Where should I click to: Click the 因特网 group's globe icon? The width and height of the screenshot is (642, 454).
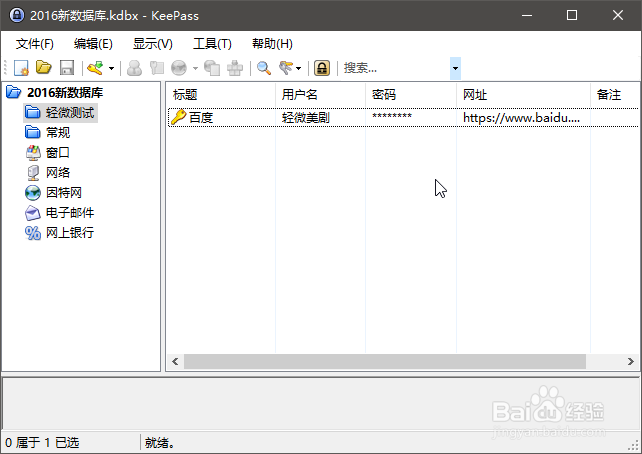33,192
